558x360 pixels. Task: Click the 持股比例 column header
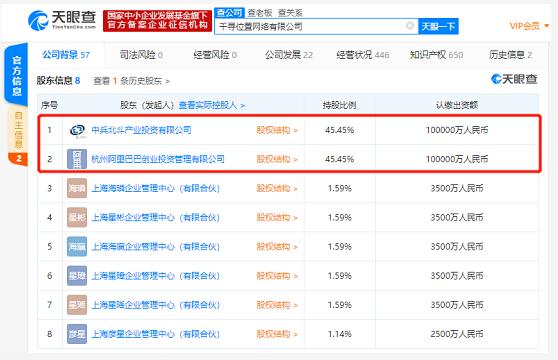339,105
